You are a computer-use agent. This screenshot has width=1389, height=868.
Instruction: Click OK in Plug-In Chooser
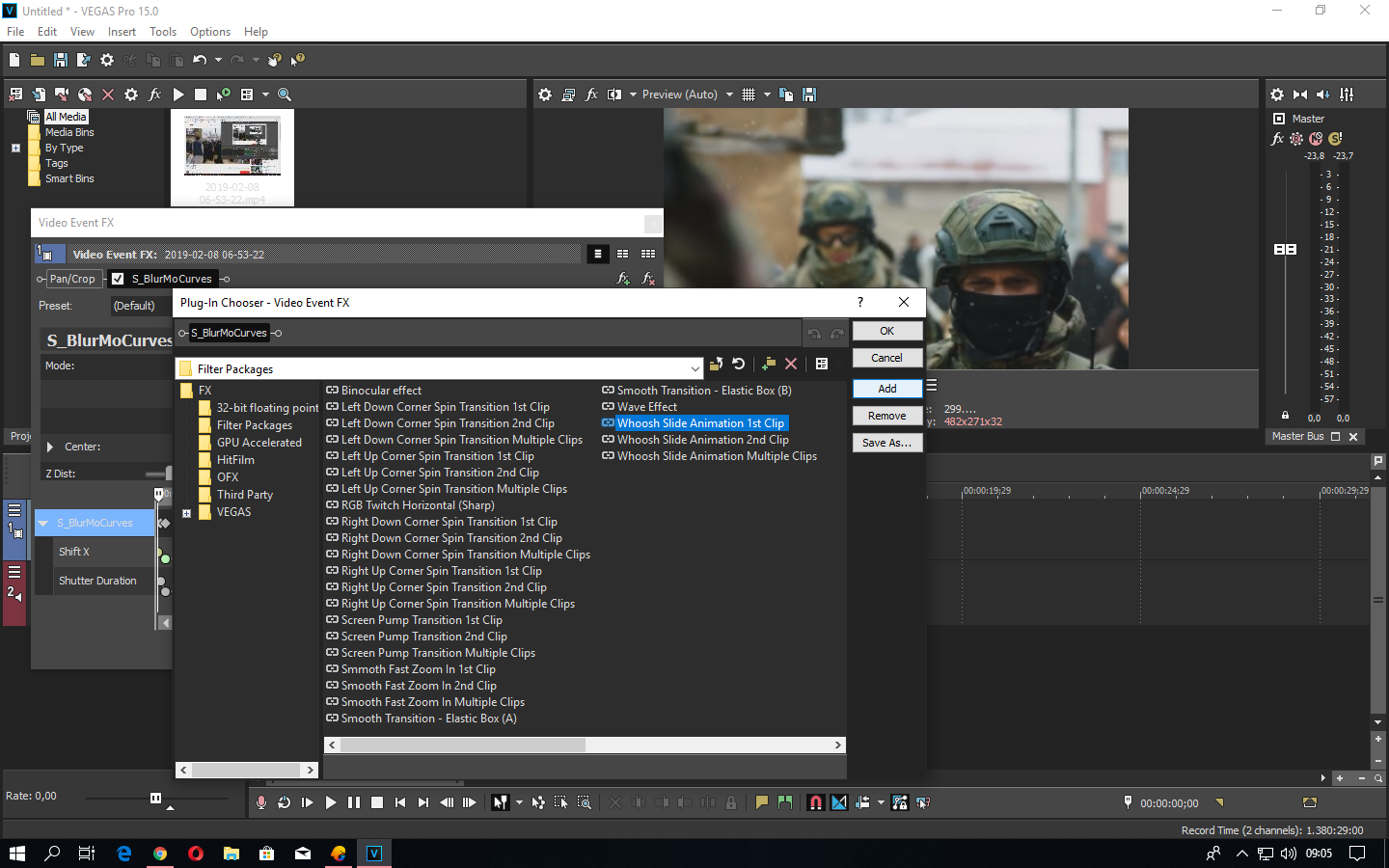pyautogui.click(x=887, y=331)
